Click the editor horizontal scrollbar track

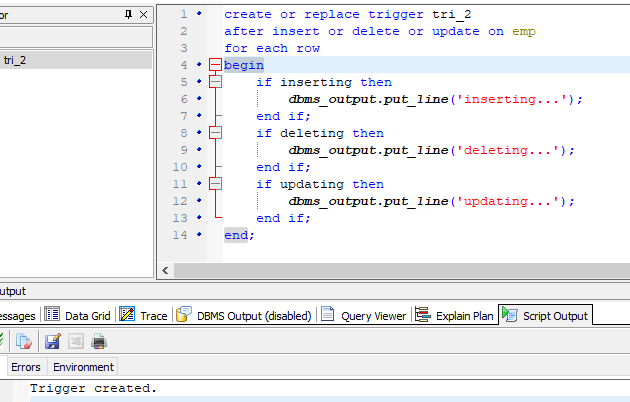[402, 270]
